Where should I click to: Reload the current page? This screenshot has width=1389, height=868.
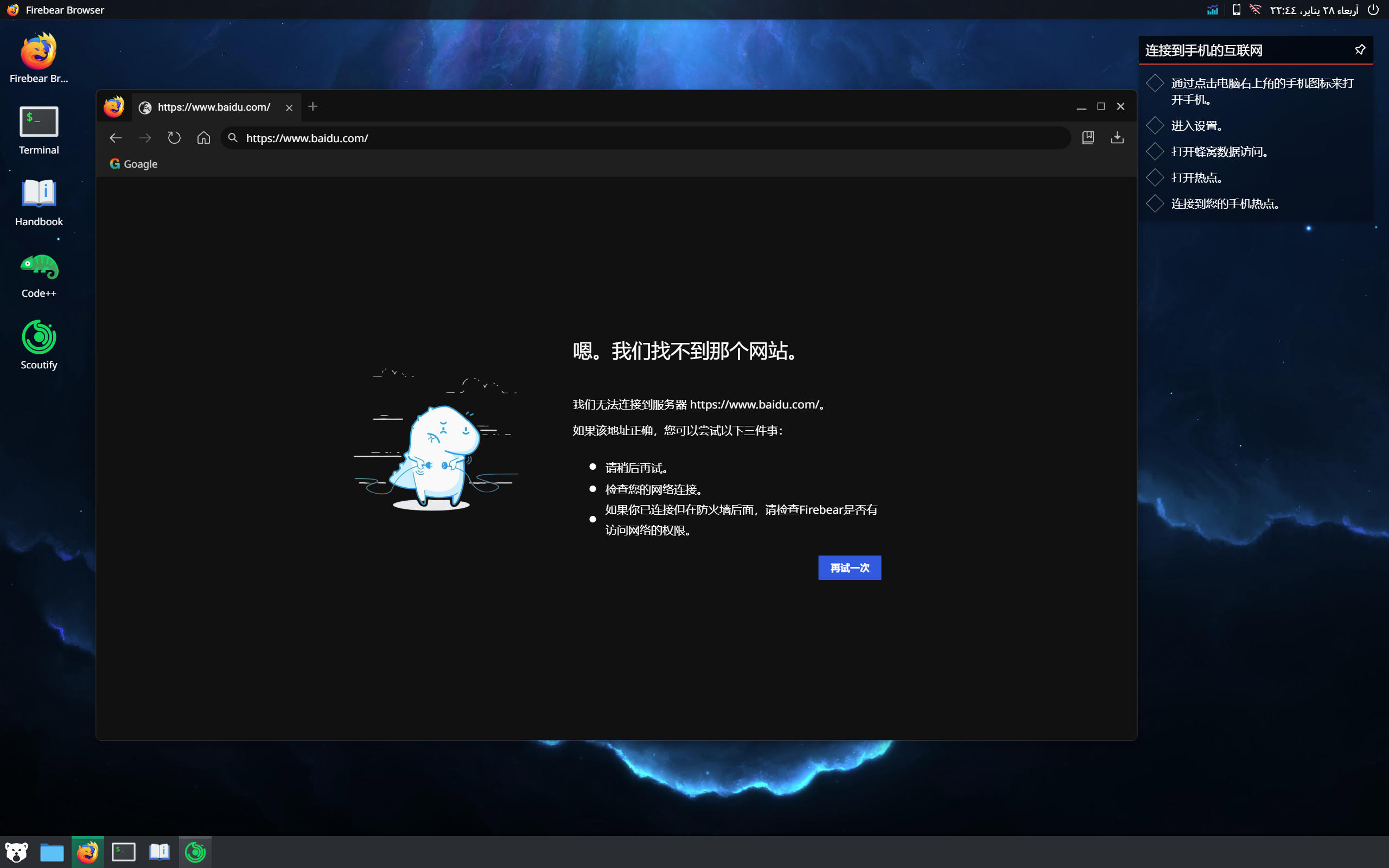click(174, 138)
